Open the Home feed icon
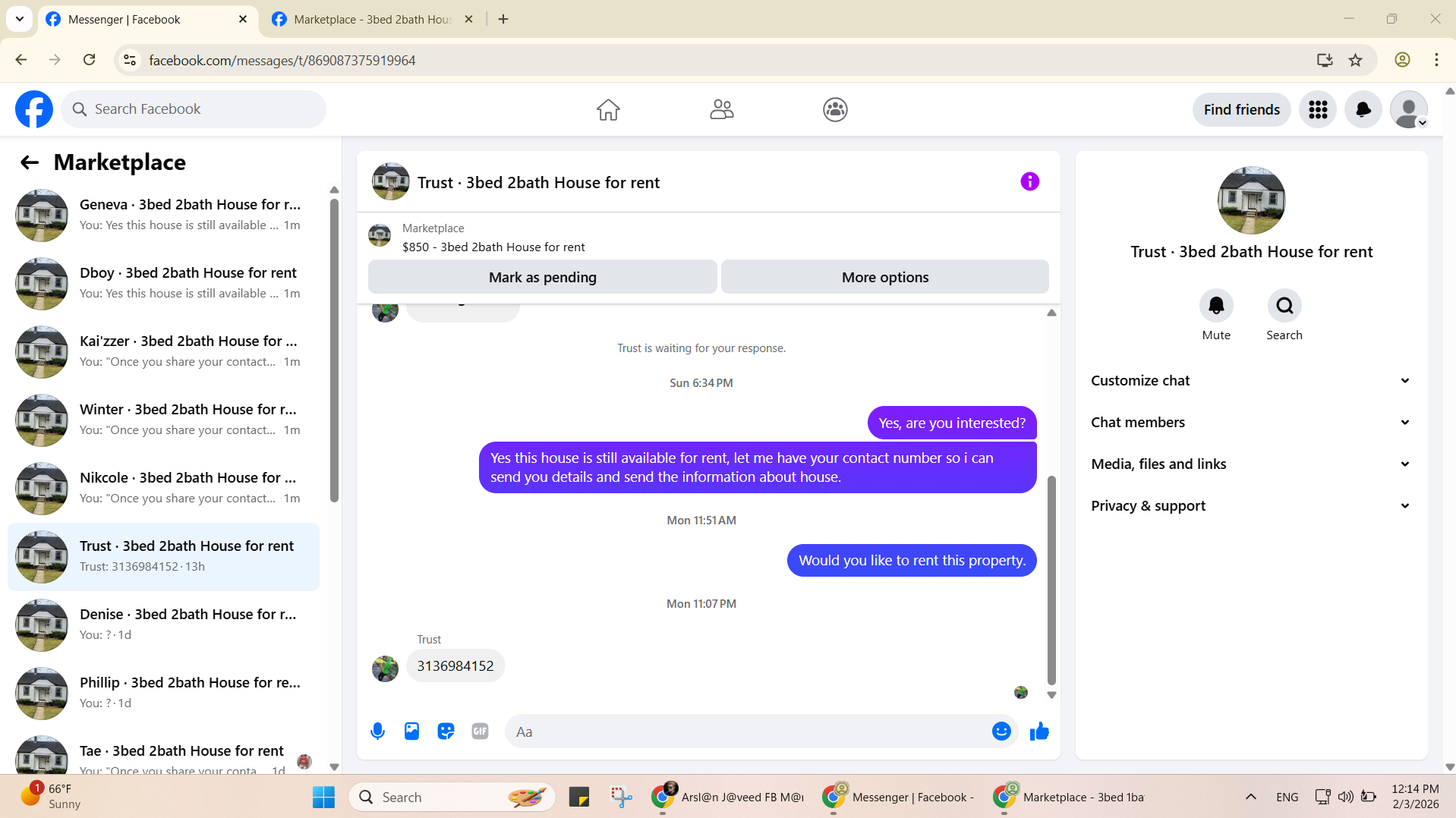Image resolution: width=1456 pixels, height=818 pixels. [608, 109]
